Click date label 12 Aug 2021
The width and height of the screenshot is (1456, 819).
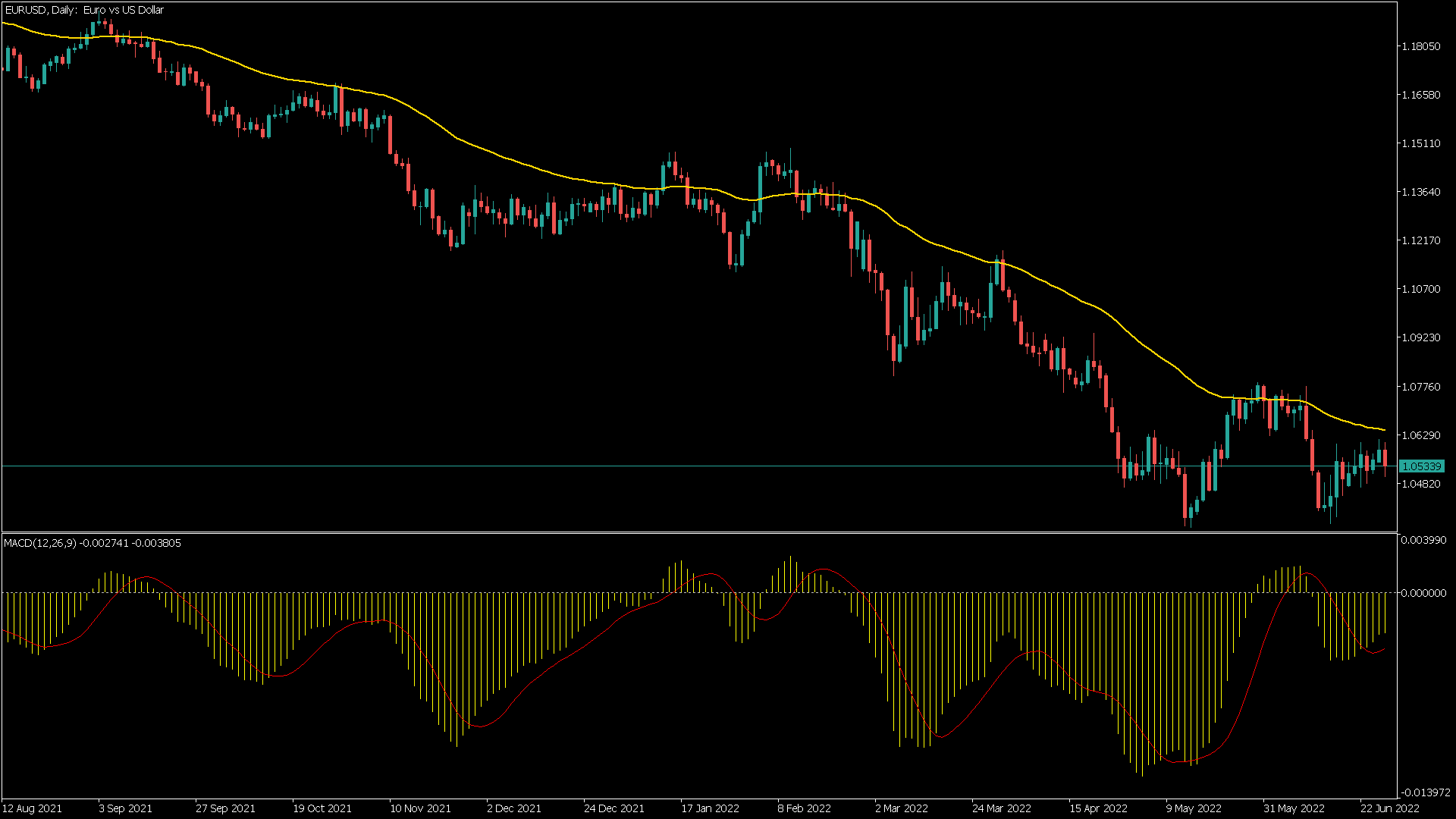coord(33,808)
